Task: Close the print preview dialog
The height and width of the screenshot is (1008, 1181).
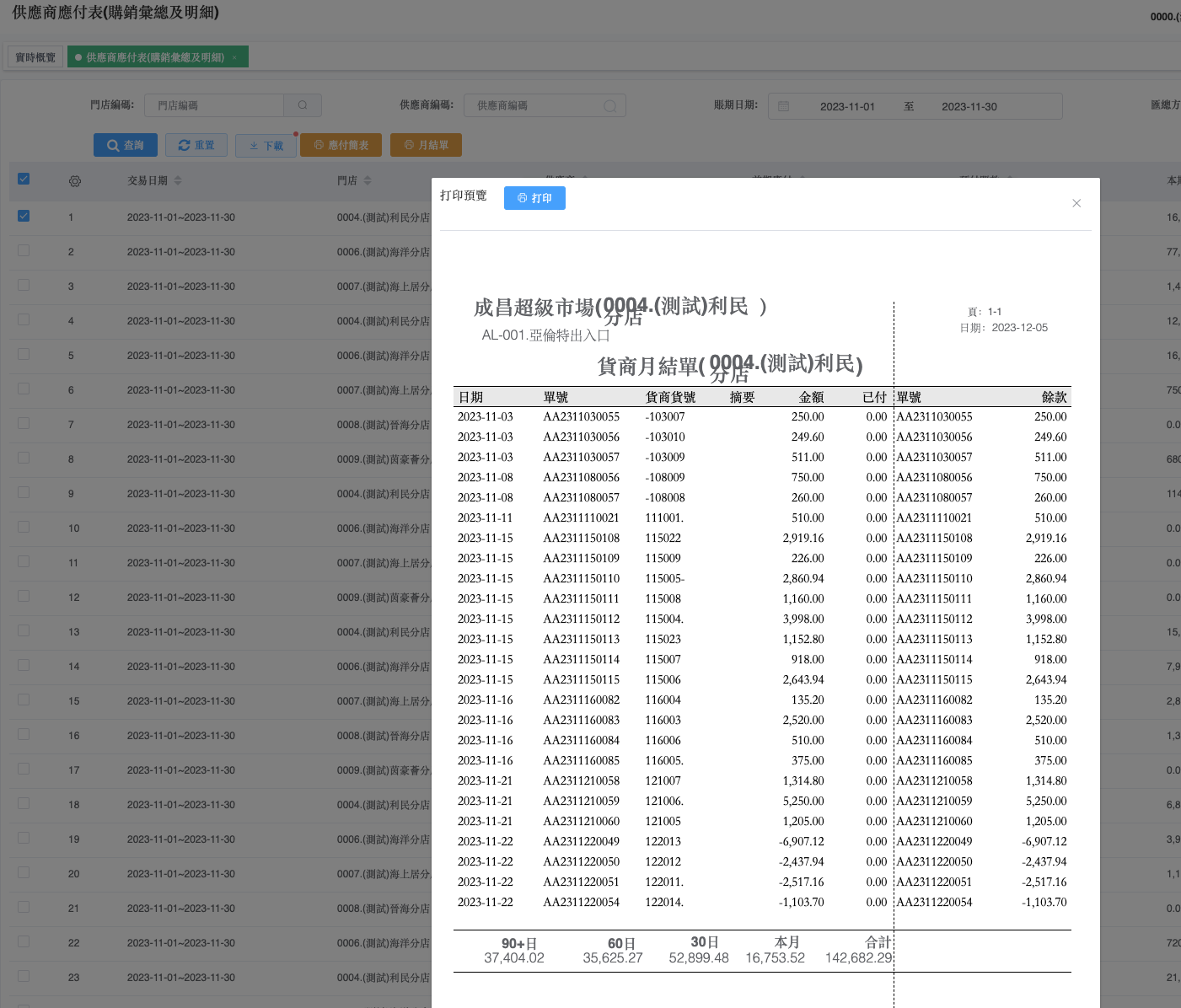Action: (x=1076, y=203)
